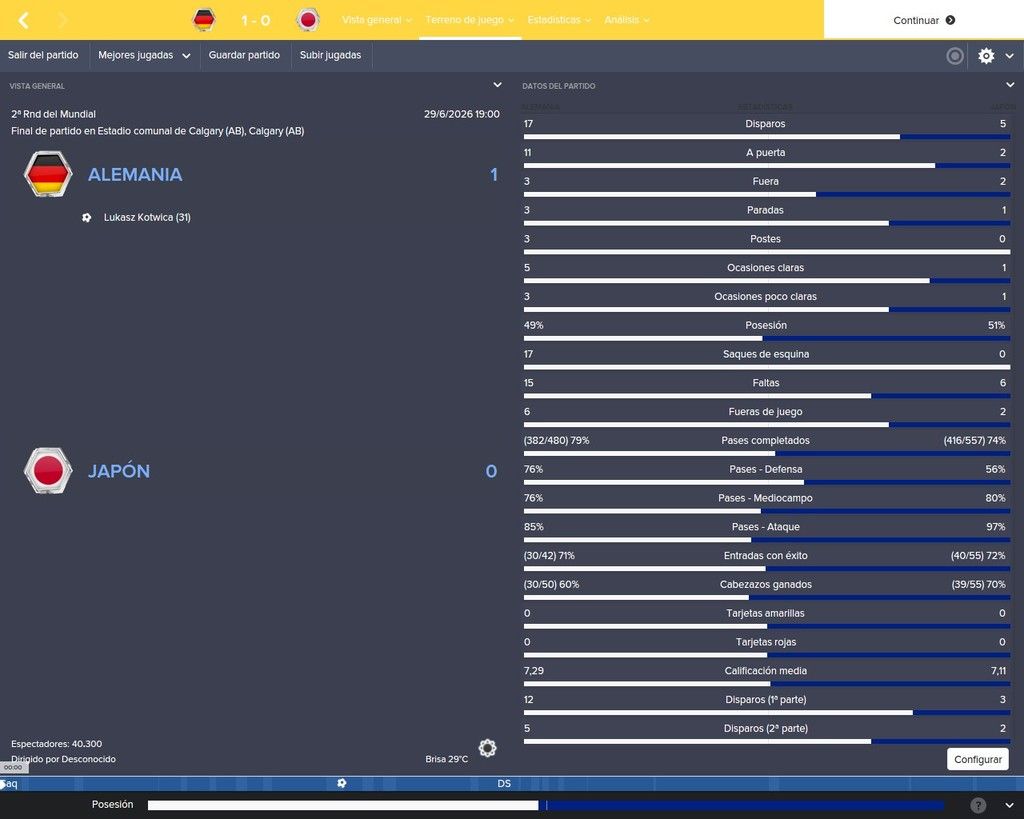Open Análisis tab menu
The height and width of the screenshot is (819, 1024).
[627, 20]
